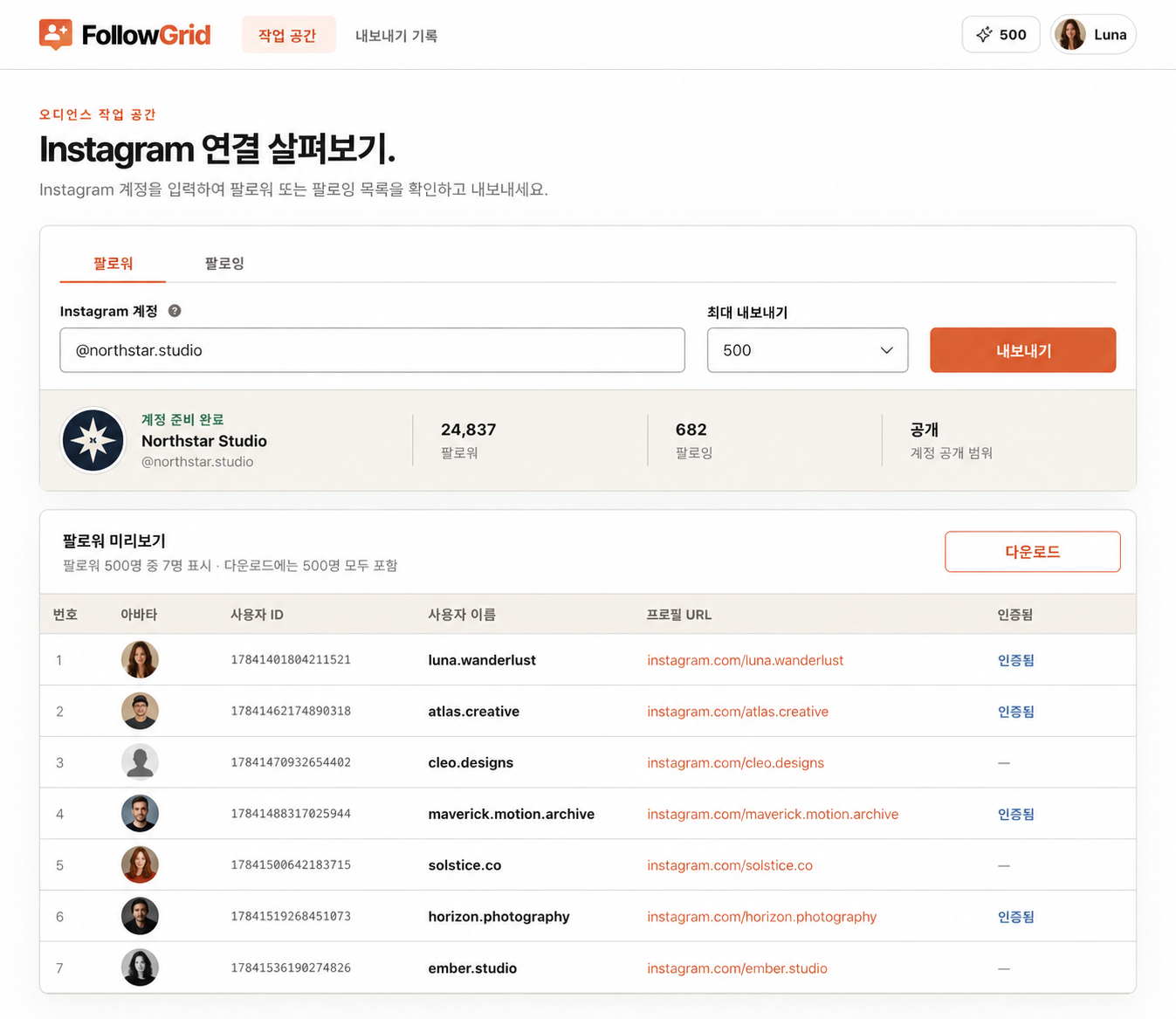Screen dimensions: 1176x1019
Task: Click the Northstar Studio star logo
Action: (x=93, y=440)
